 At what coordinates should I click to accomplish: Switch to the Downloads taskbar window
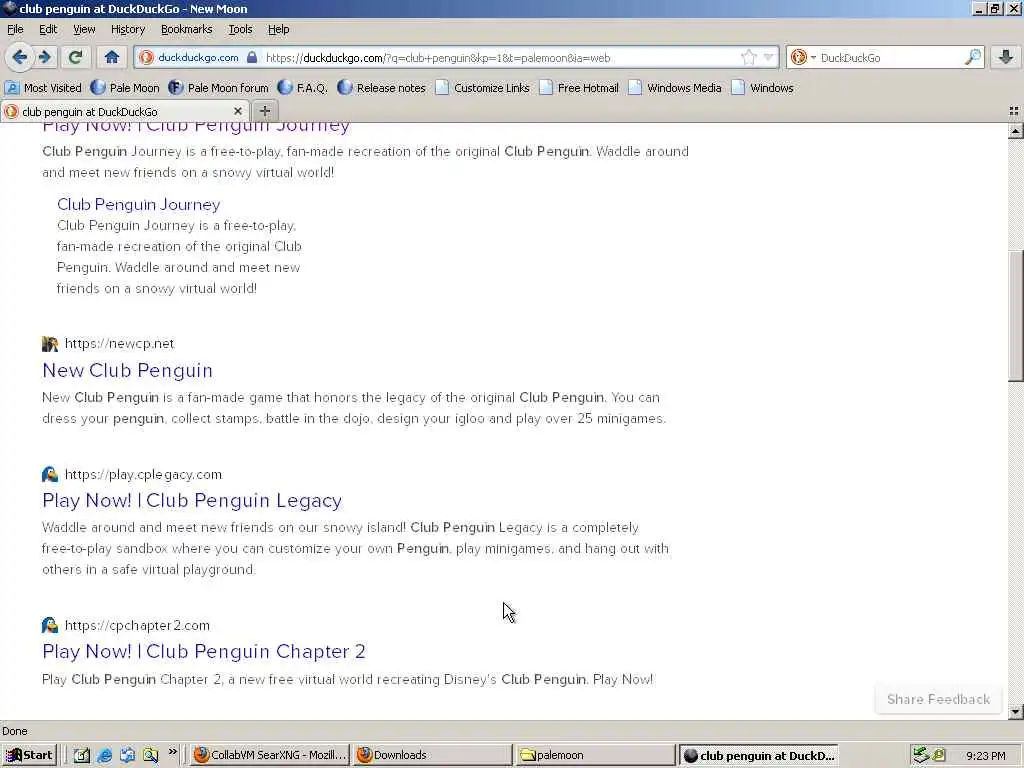click(x=432, y=755)
